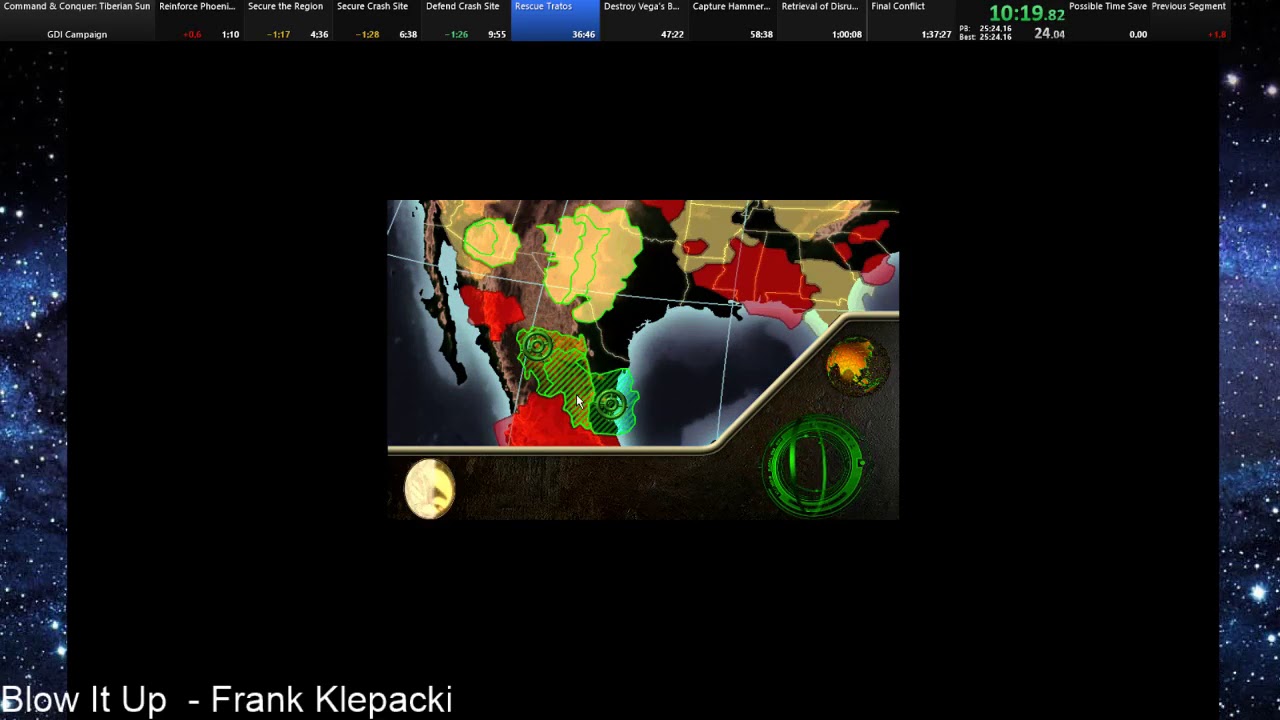The image size is (1280, 720).
Task: Click the green radar scanner circle
Action: (x=815, y=467)
